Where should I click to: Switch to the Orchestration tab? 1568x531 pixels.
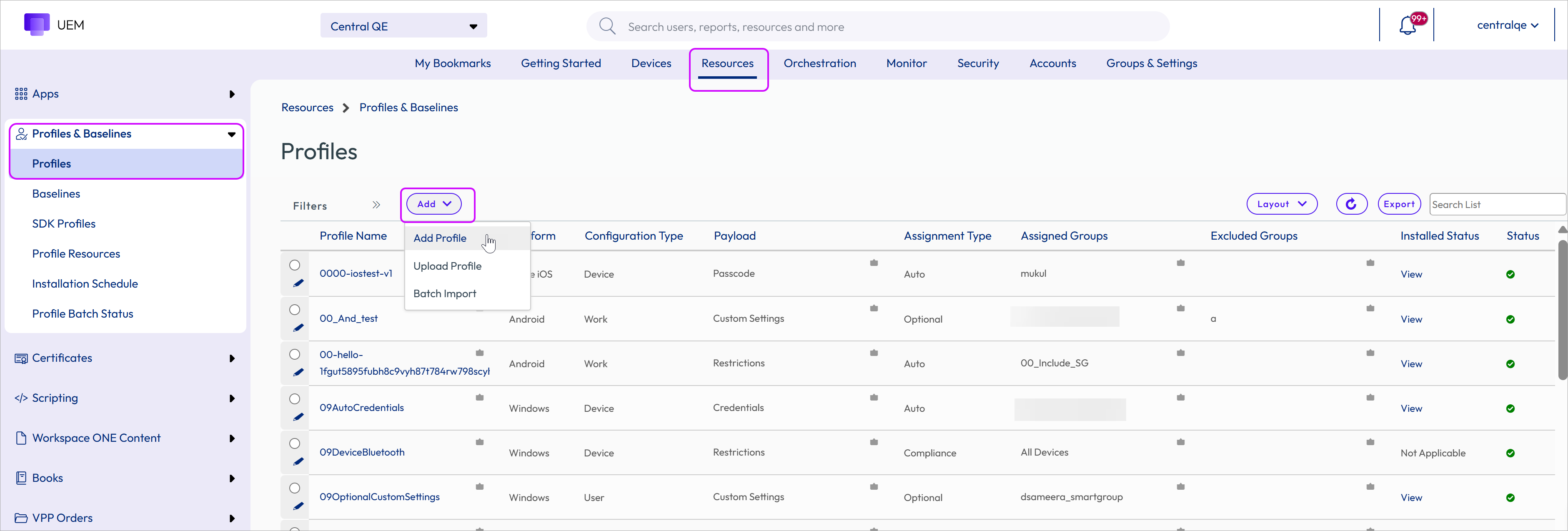coord(819,63)
